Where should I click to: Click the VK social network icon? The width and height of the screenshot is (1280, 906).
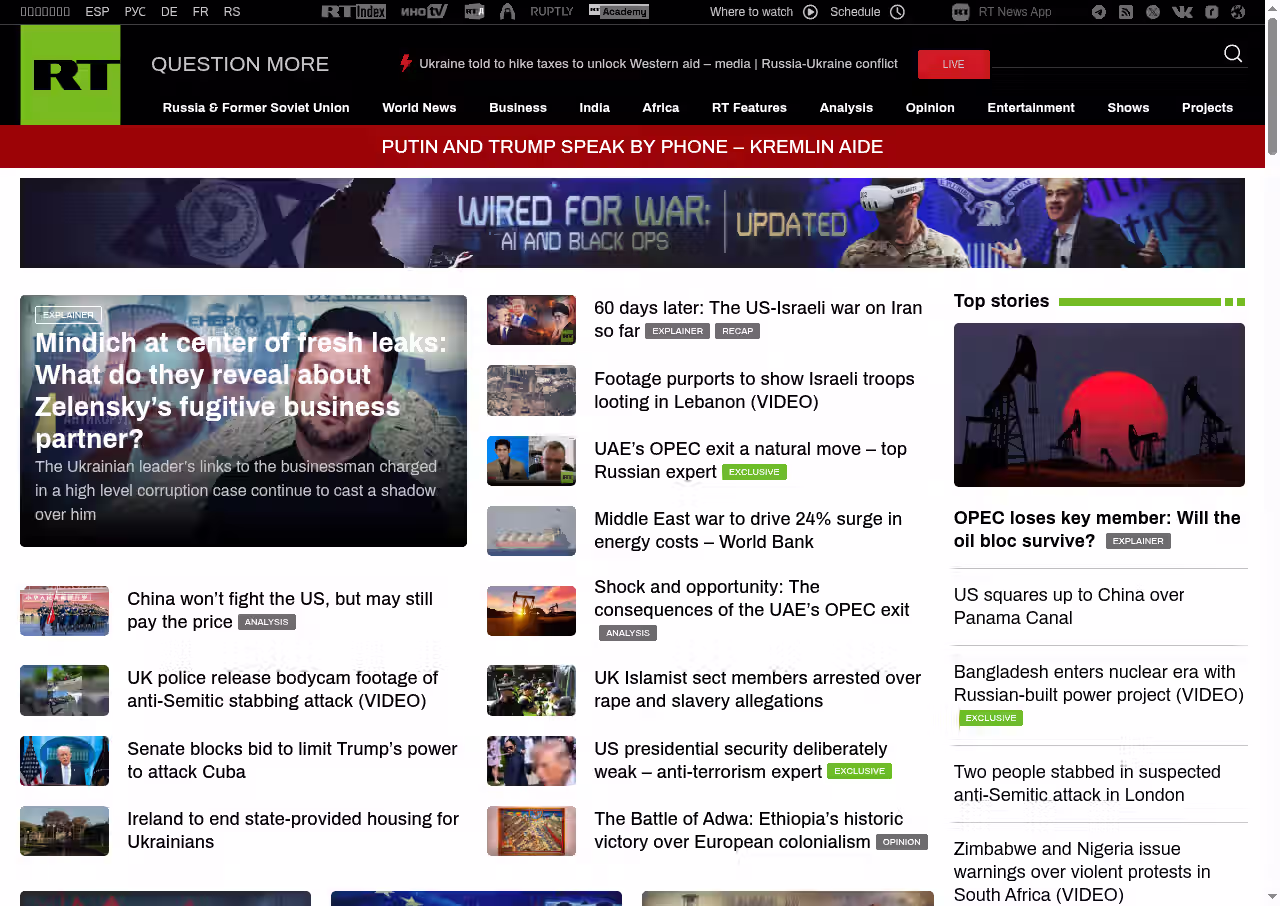1182,12
